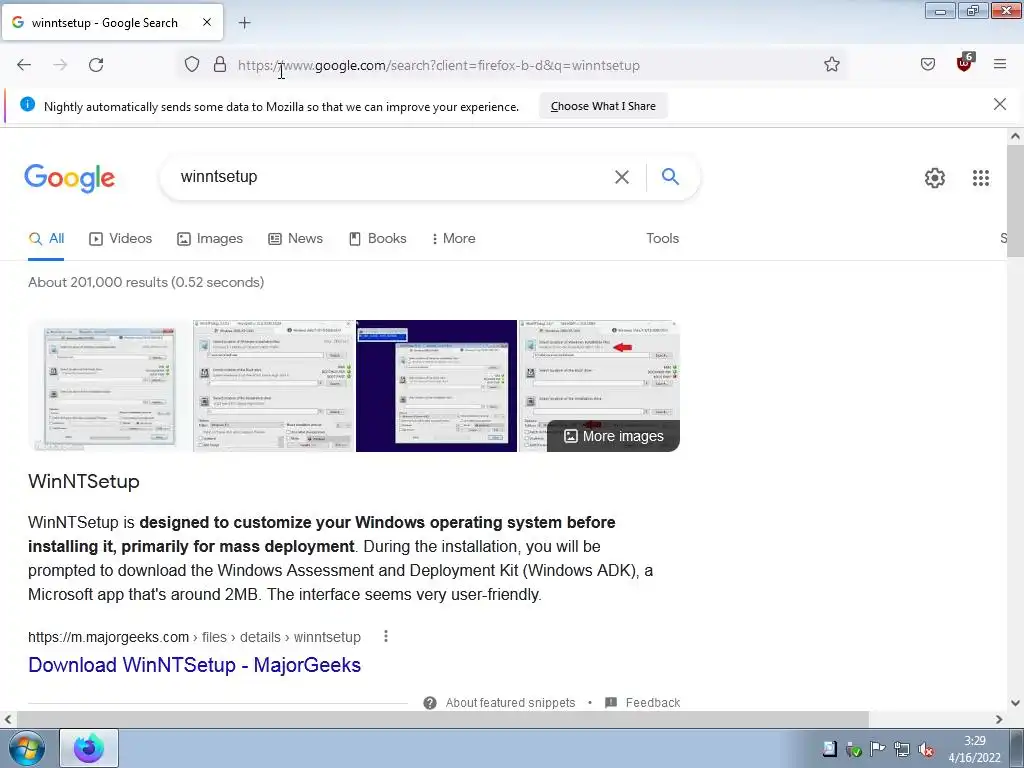Click the Firefox Nightly taskbar icon
The image size is (1024, 768).
pos(89,748)
